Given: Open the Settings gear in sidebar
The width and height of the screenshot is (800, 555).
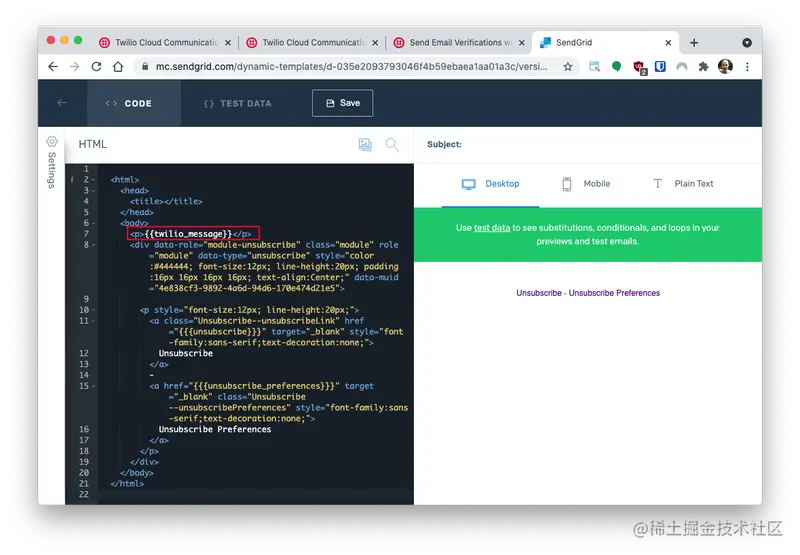Looking at the screenshot, I should click(52, 141).
